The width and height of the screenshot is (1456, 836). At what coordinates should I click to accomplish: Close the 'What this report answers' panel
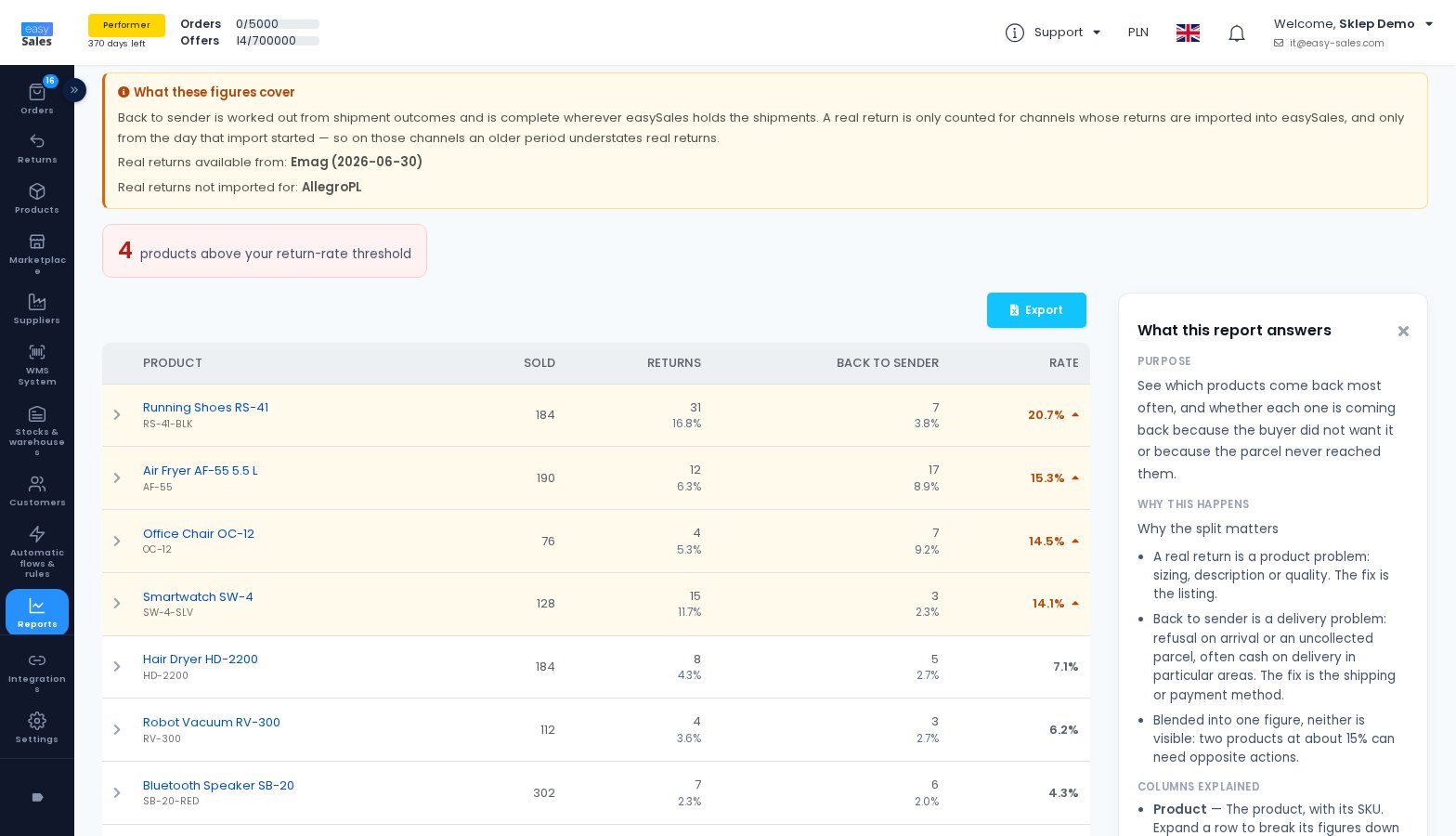(x=1403, y=331)
